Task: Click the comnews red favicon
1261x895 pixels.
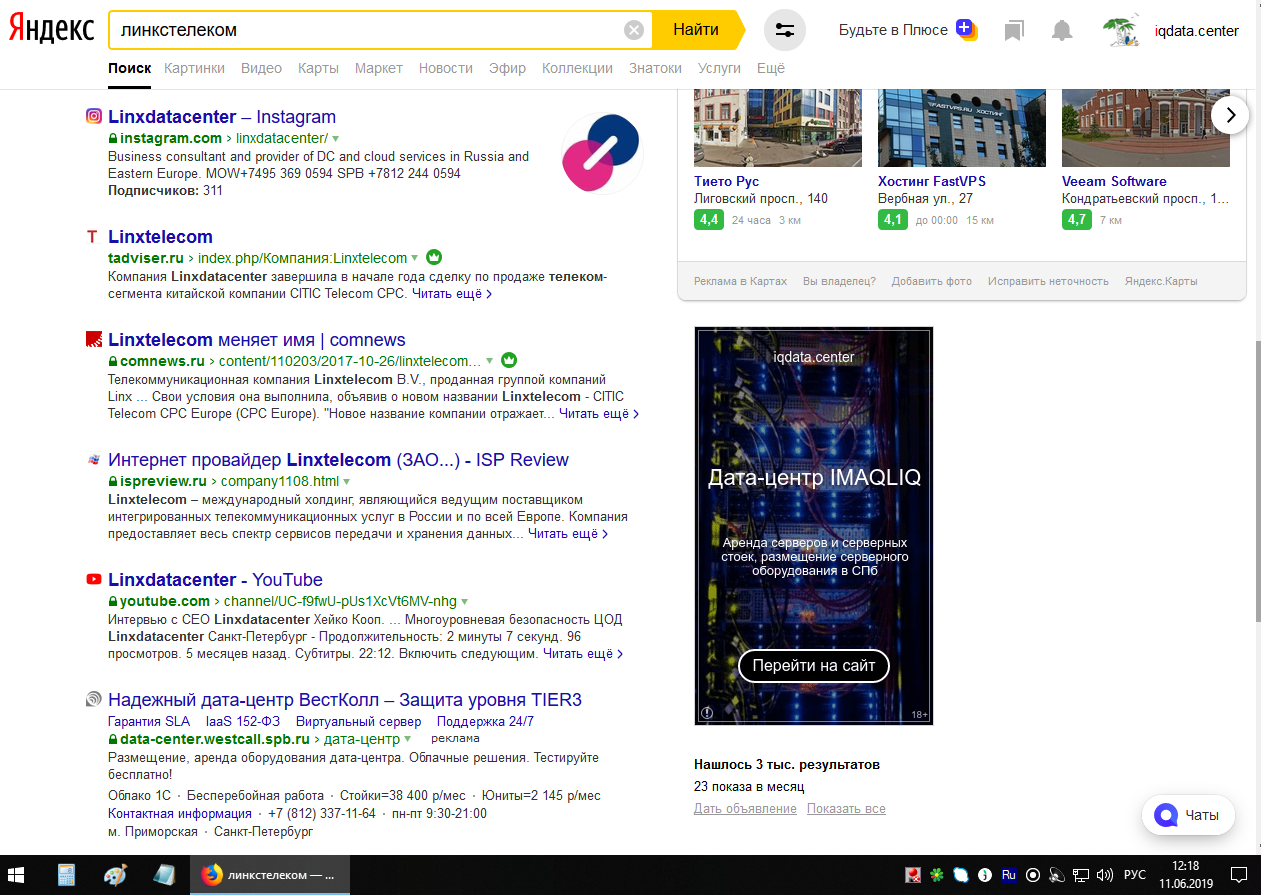Action: coord(94,339)
